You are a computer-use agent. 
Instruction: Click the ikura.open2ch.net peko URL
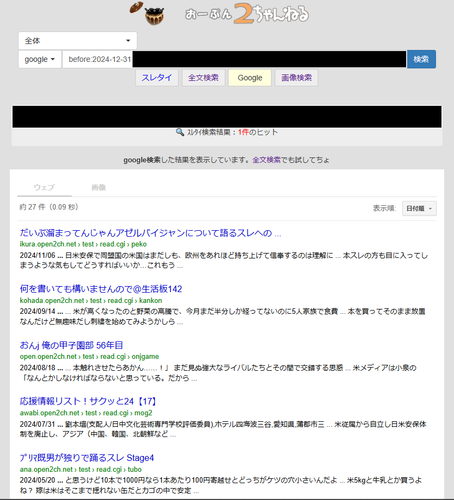point(83,244)
